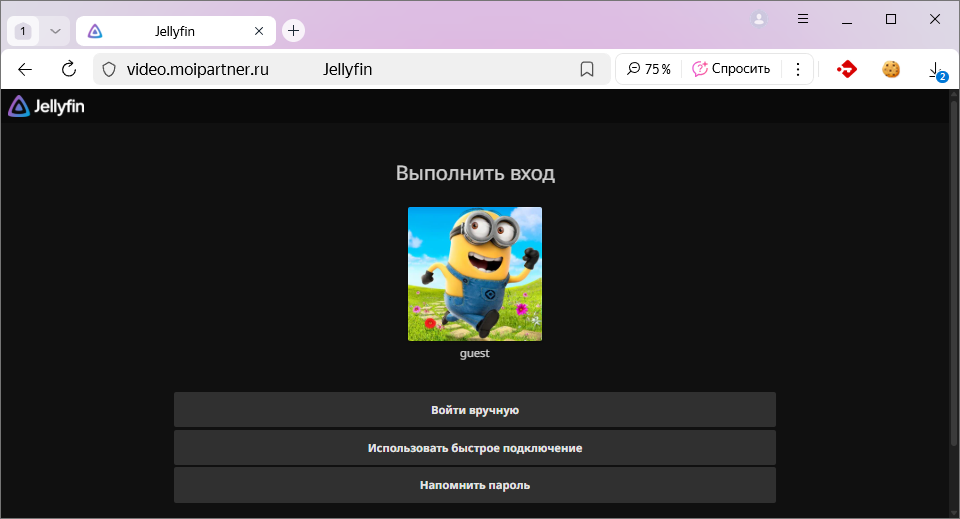Open the cookie extension icon
Viewport: 960px width, 519px height.
pyautogui.click(x=891, y=69)
